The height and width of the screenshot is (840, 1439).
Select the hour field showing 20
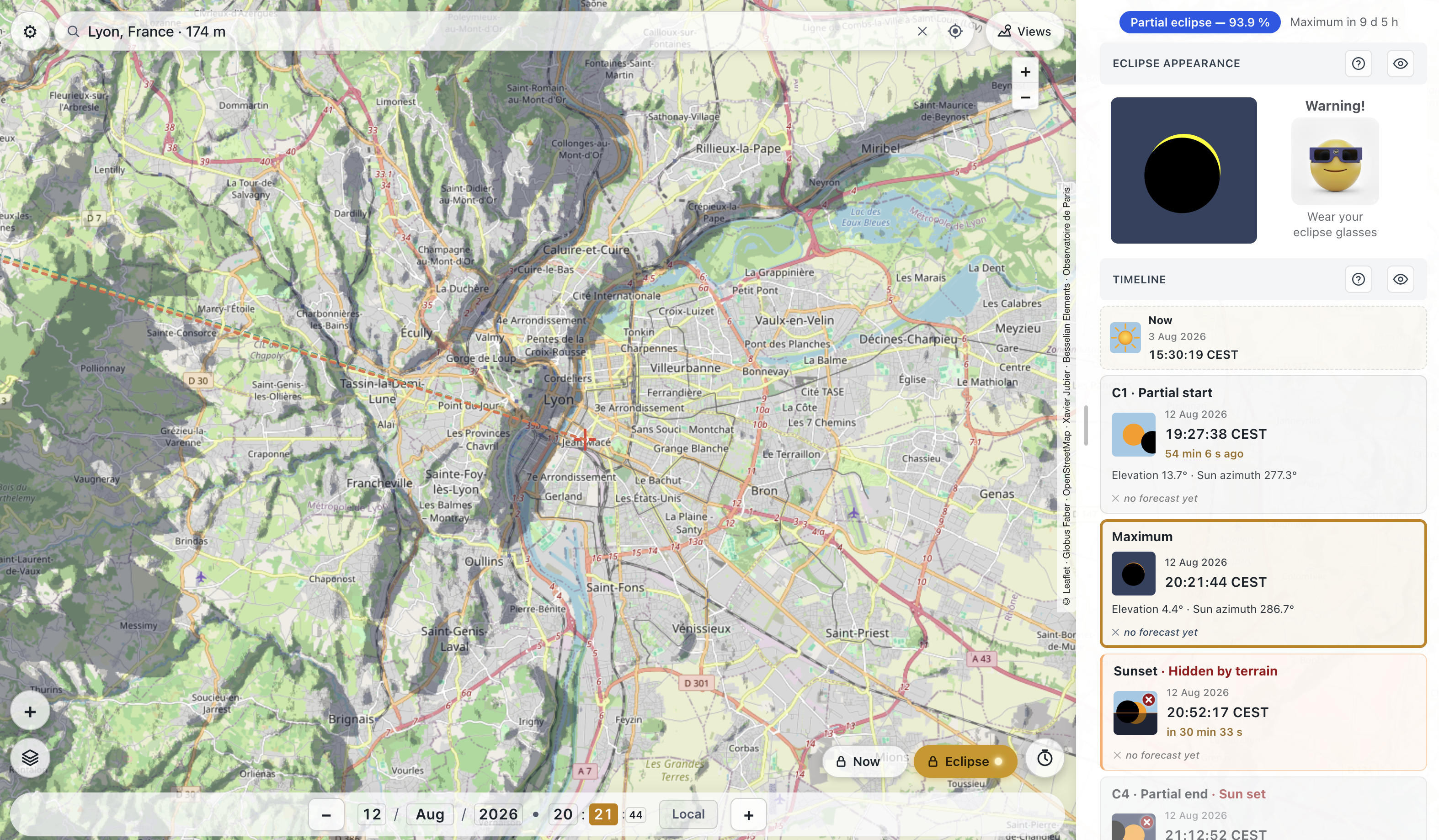coord(563,814)
